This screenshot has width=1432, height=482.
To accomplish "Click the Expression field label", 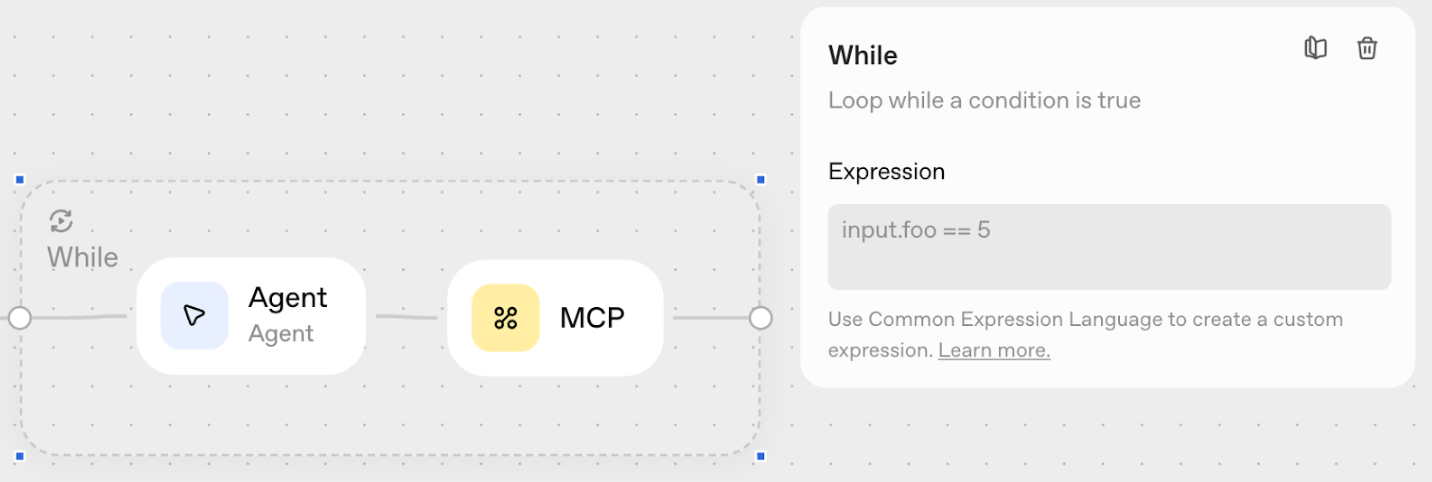I will tap(886, 172).
